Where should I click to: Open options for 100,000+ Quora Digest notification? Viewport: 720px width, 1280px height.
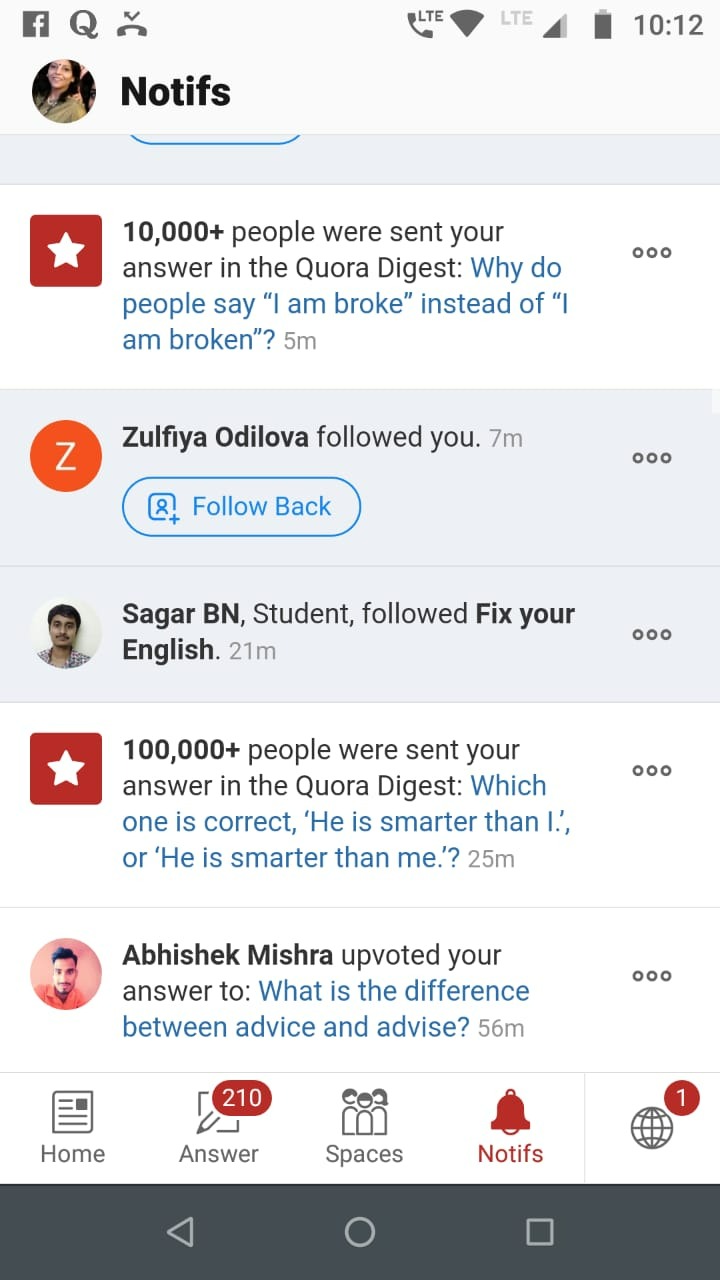(x=652, y=771)
